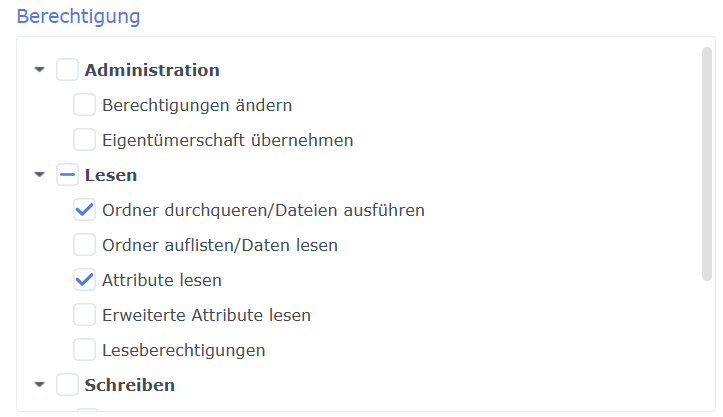Collapse the Administration group arrow
The width and height of the screenshot is (723, 417).
pos(40,70)
